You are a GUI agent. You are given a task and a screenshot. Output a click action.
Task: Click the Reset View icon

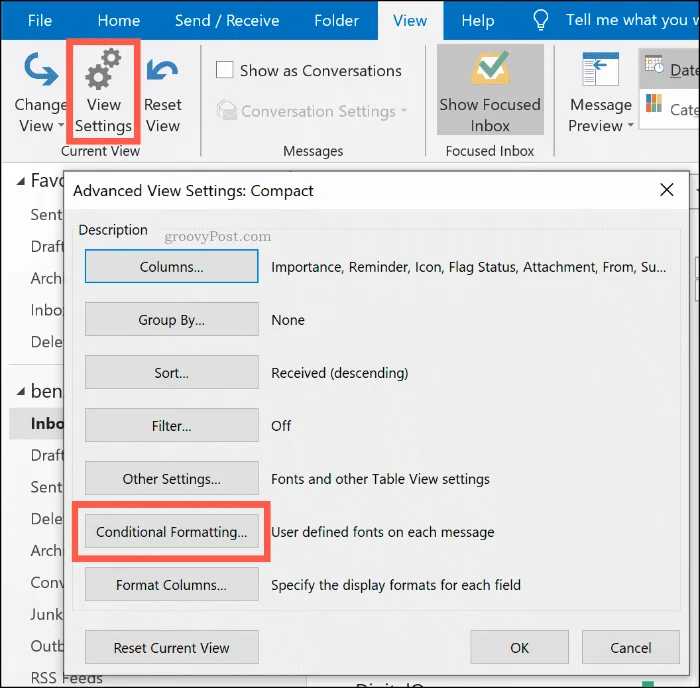click(162, 70)
